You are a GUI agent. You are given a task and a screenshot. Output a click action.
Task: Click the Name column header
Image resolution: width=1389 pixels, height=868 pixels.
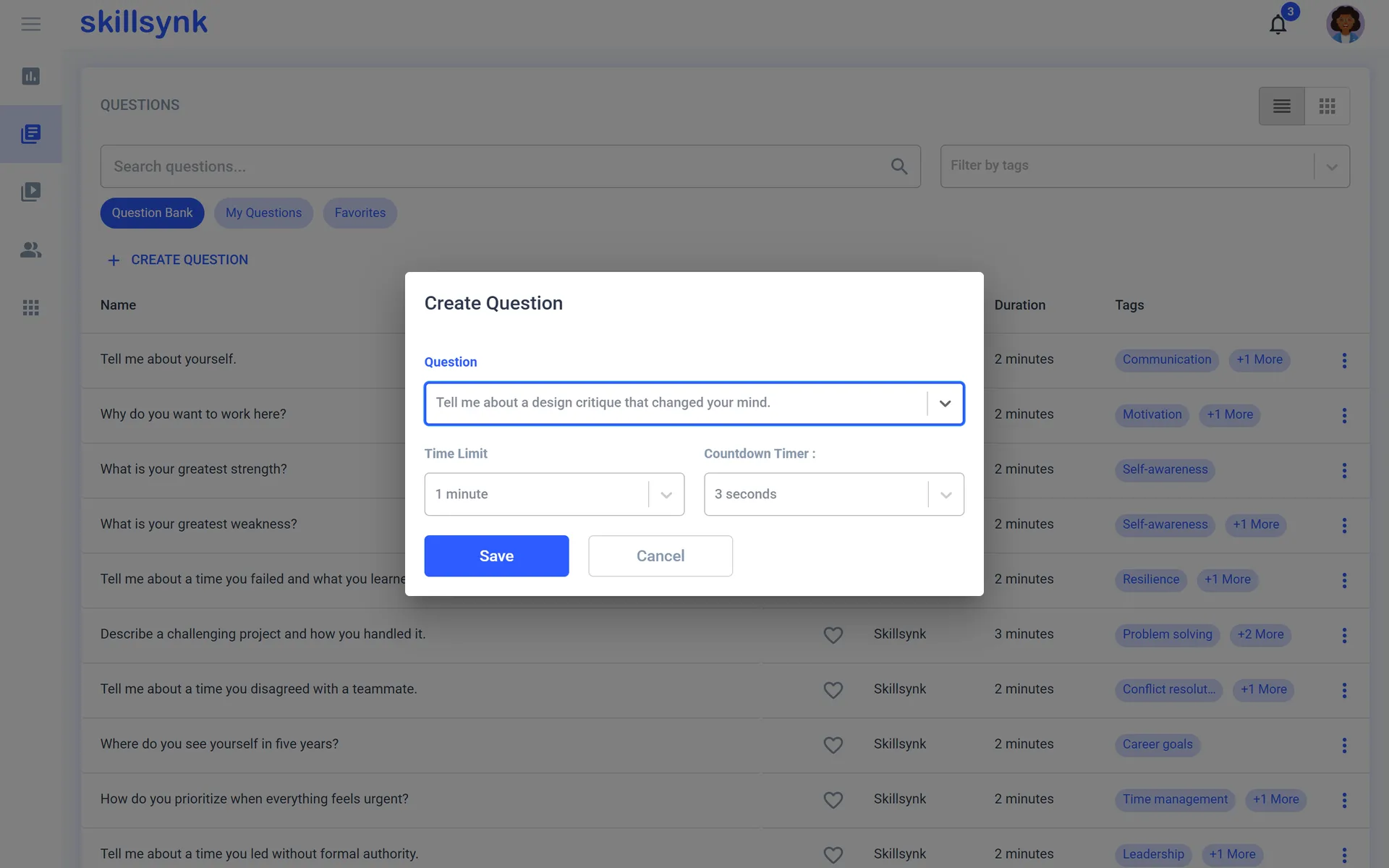coord(118,305)
